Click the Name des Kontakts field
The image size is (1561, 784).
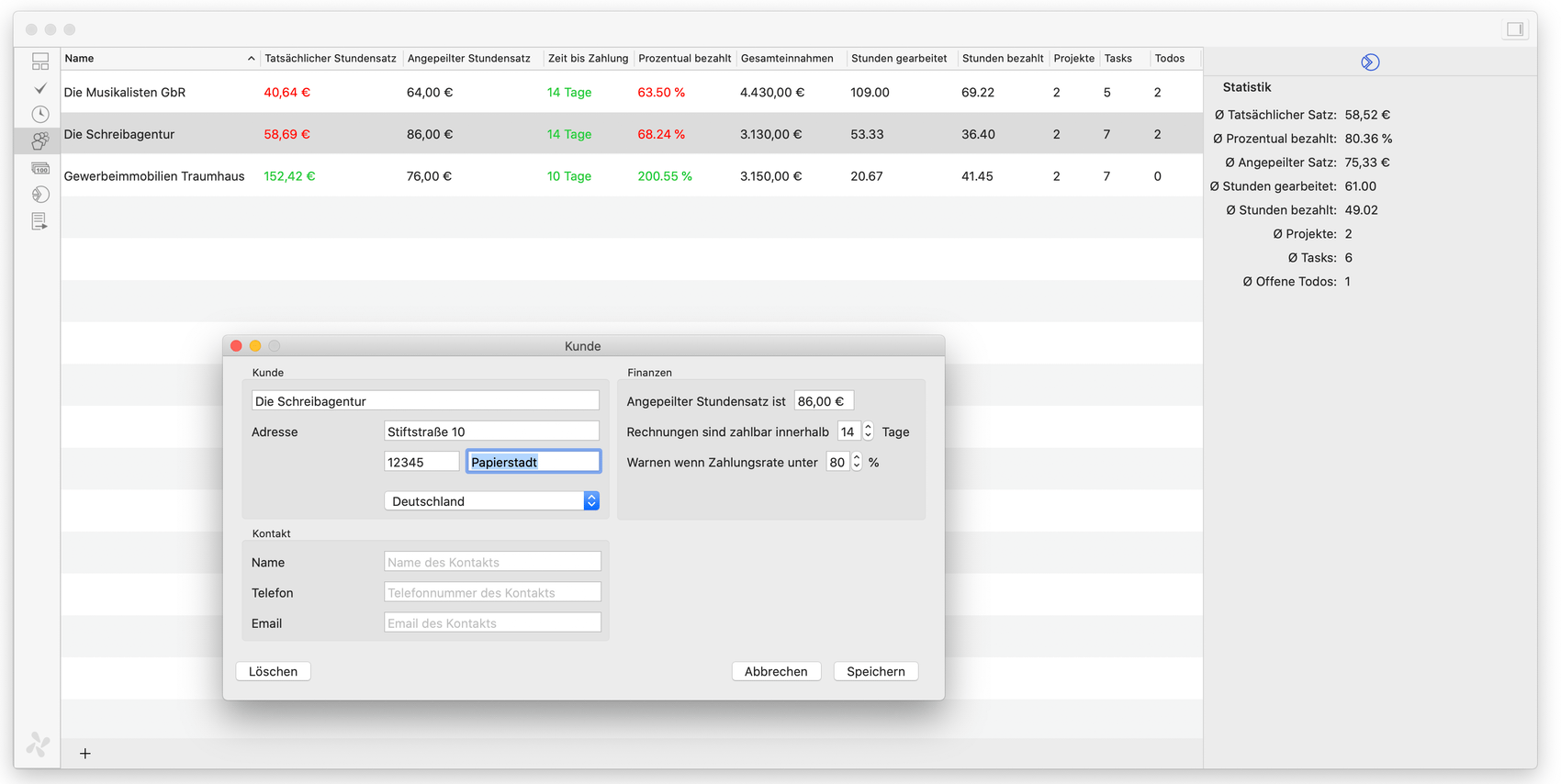[x=492, y=562]
